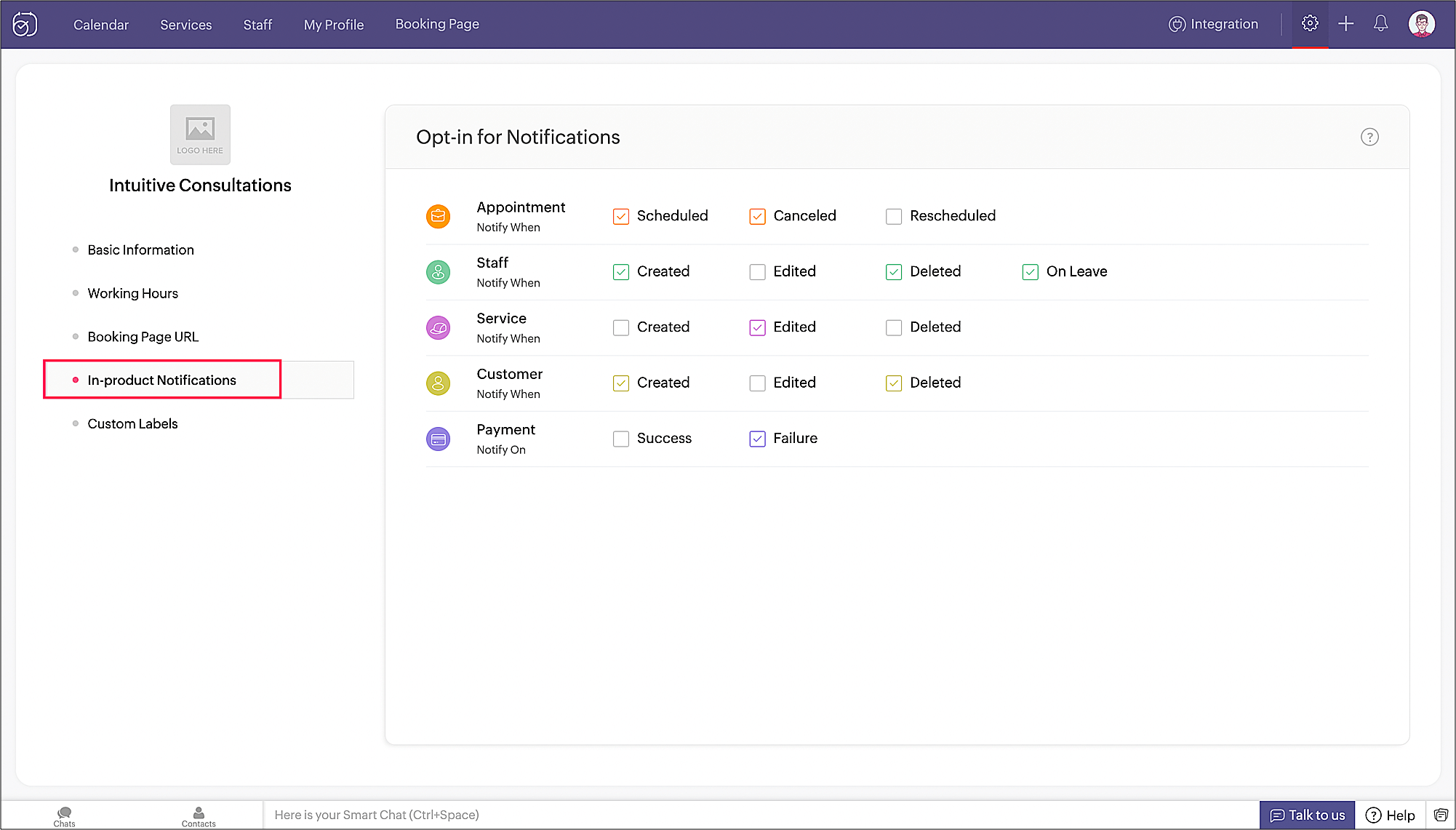Check Payment Success notification box
The width and height of the screenshot is (1456, 830).
[x=621, y=439]
